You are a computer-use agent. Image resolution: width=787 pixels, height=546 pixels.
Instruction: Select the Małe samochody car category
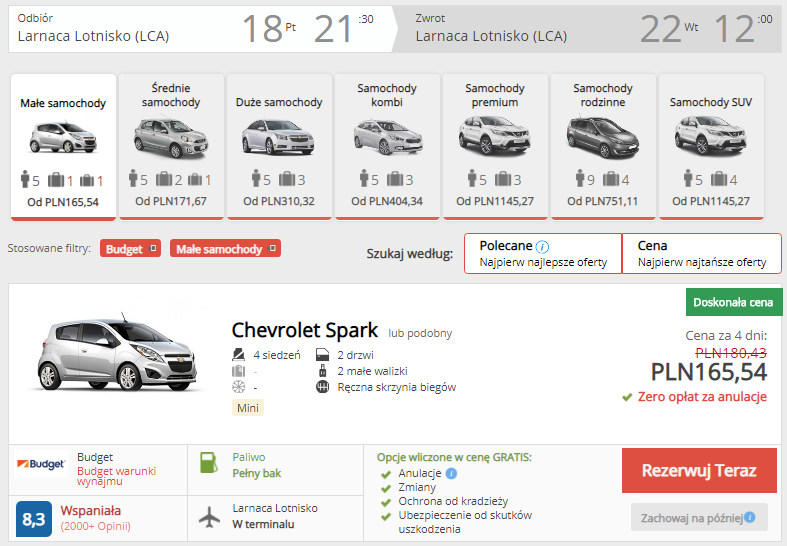click(63, 147)
